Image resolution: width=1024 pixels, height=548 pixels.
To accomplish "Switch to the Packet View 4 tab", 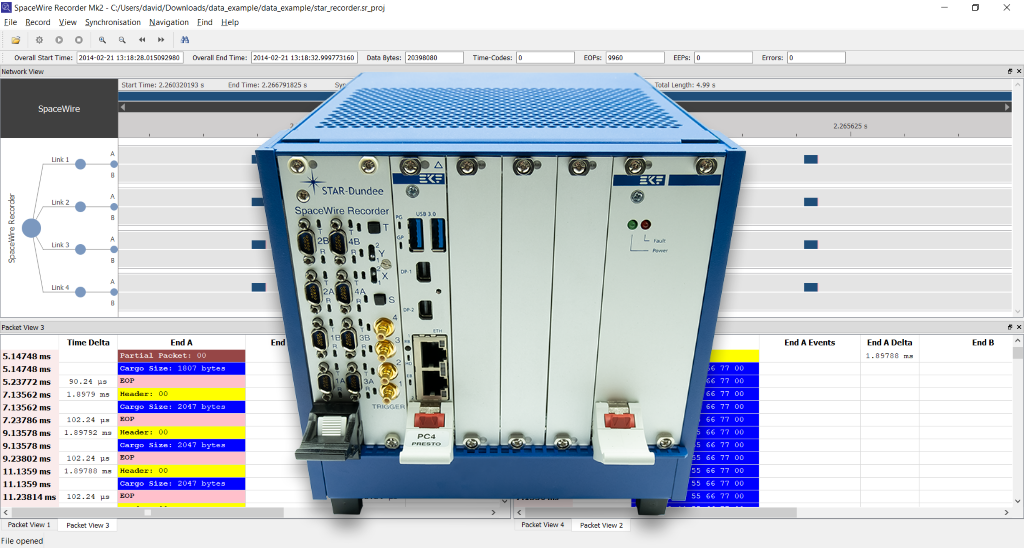I will [x=543, y=524].
